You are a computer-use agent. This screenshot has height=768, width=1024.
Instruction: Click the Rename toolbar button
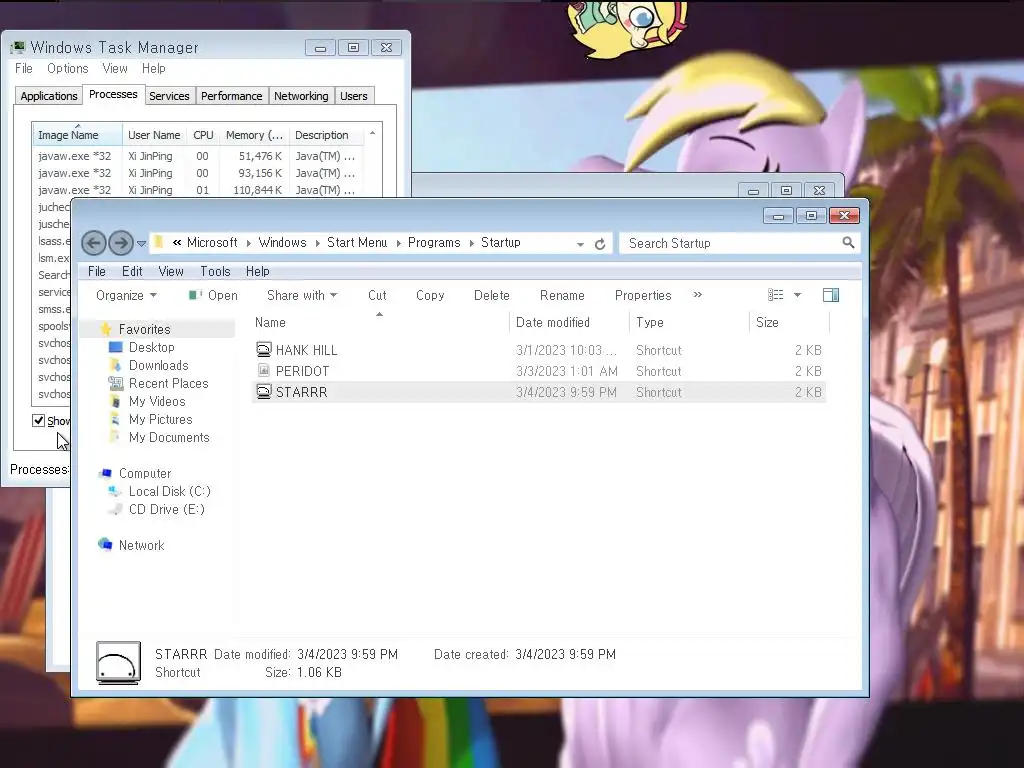coord(562,295)
